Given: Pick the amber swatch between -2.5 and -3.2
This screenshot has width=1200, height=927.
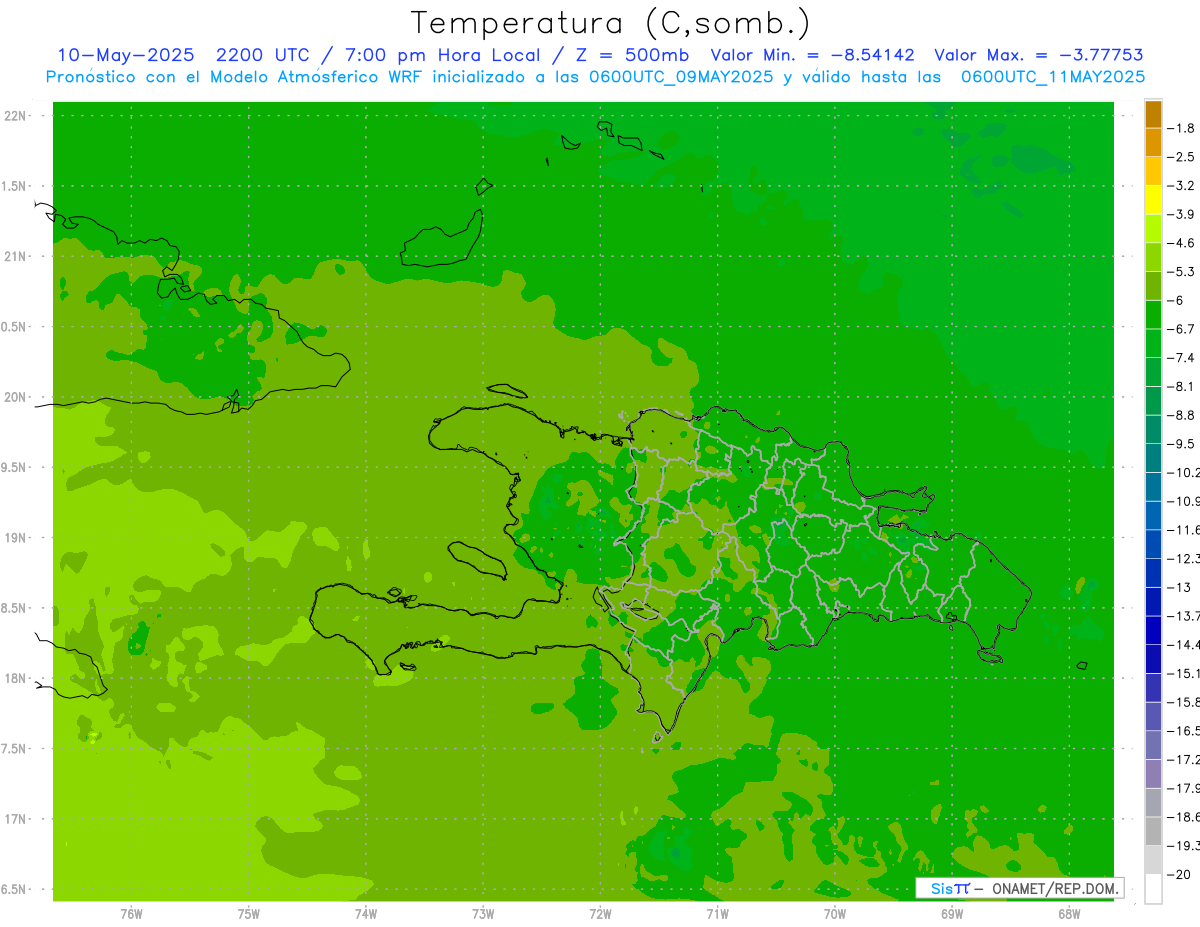Looking at the screenshot, I should (x=1153, y=171).
